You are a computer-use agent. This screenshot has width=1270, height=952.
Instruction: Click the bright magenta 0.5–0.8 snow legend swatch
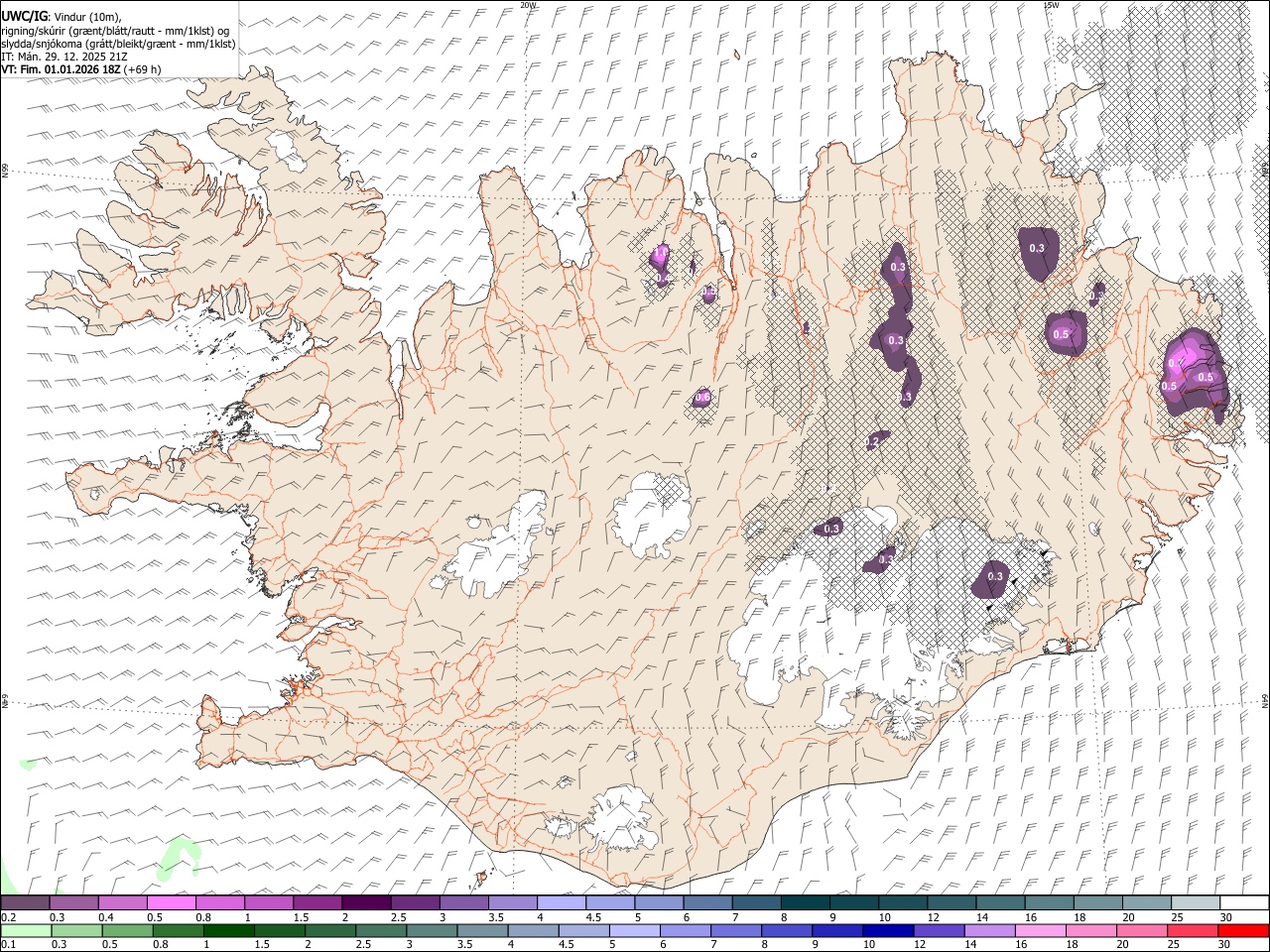[172, 903]
